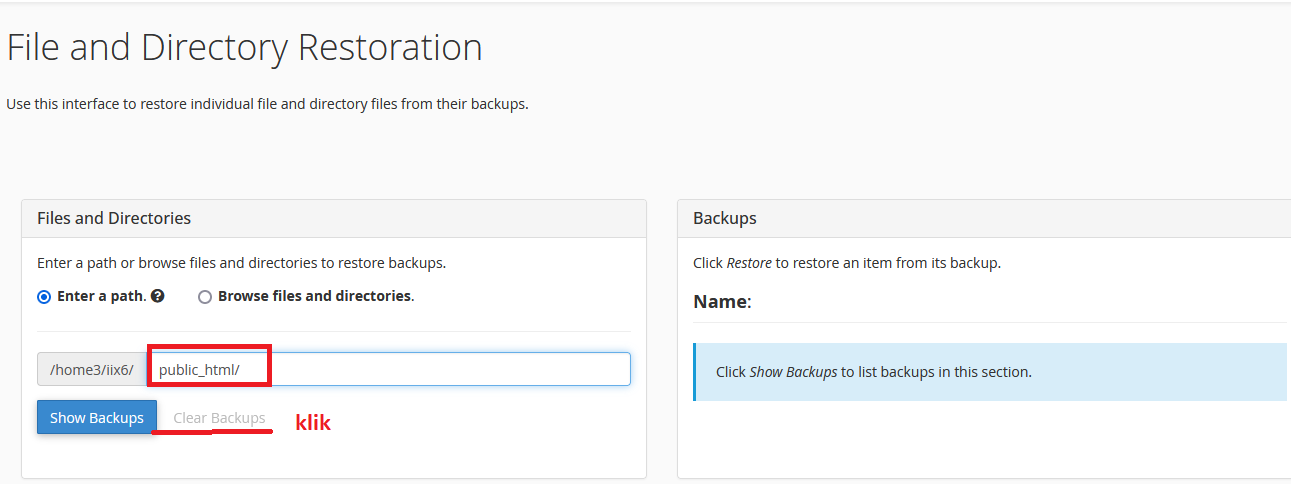Click the help icon beside Enter a path
Image resolution: width=1291 pixels, height=484 pixels.
158,297
